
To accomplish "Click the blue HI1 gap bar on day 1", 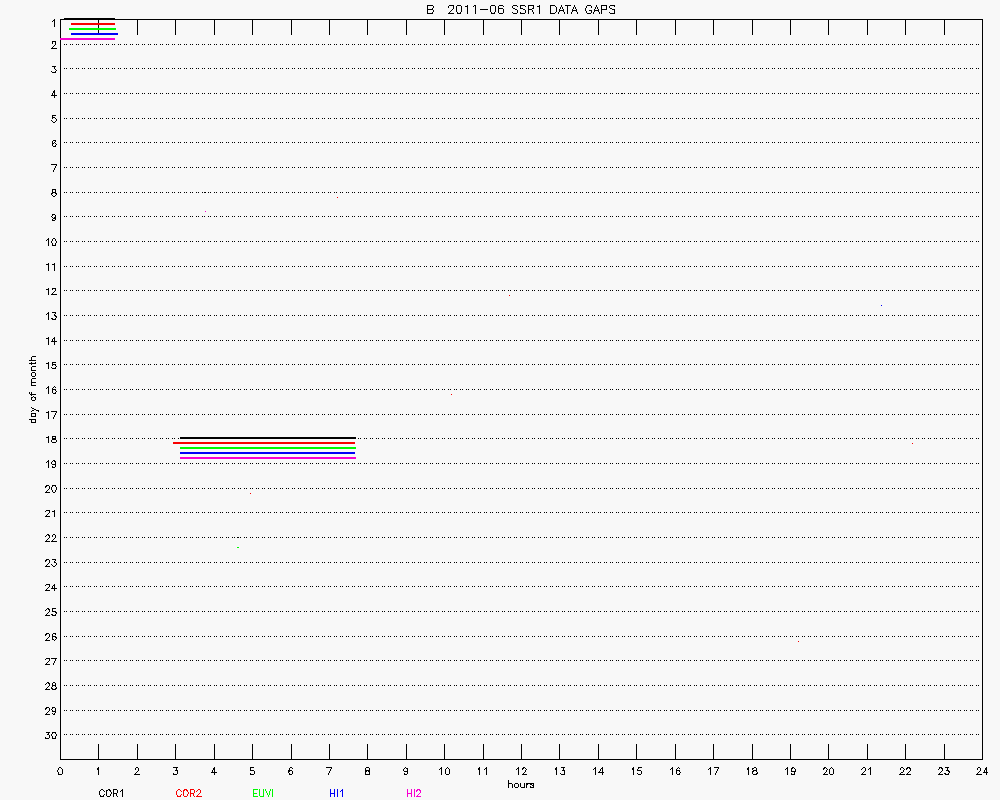I will click(x=94, y=34).
